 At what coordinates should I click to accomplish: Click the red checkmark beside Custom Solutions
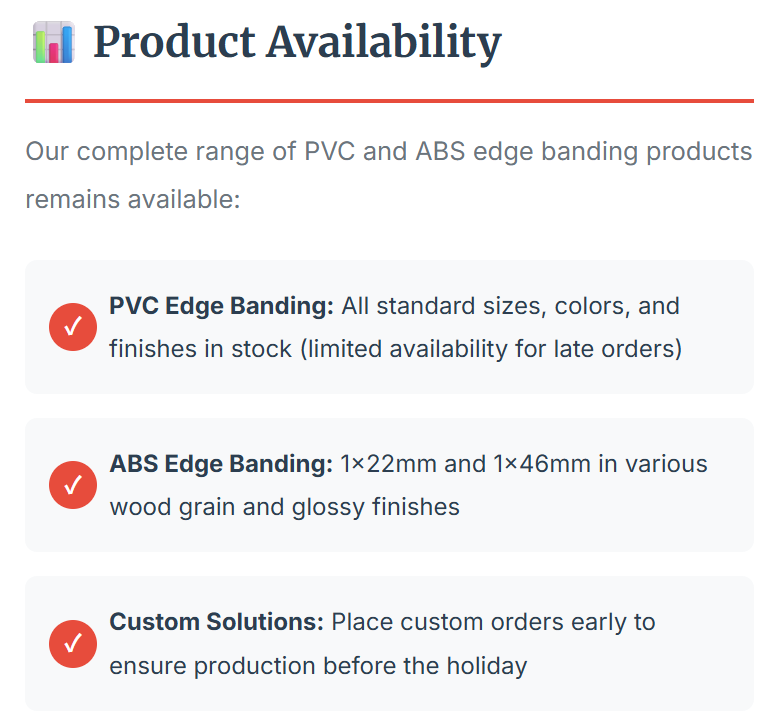pos(72,643)
